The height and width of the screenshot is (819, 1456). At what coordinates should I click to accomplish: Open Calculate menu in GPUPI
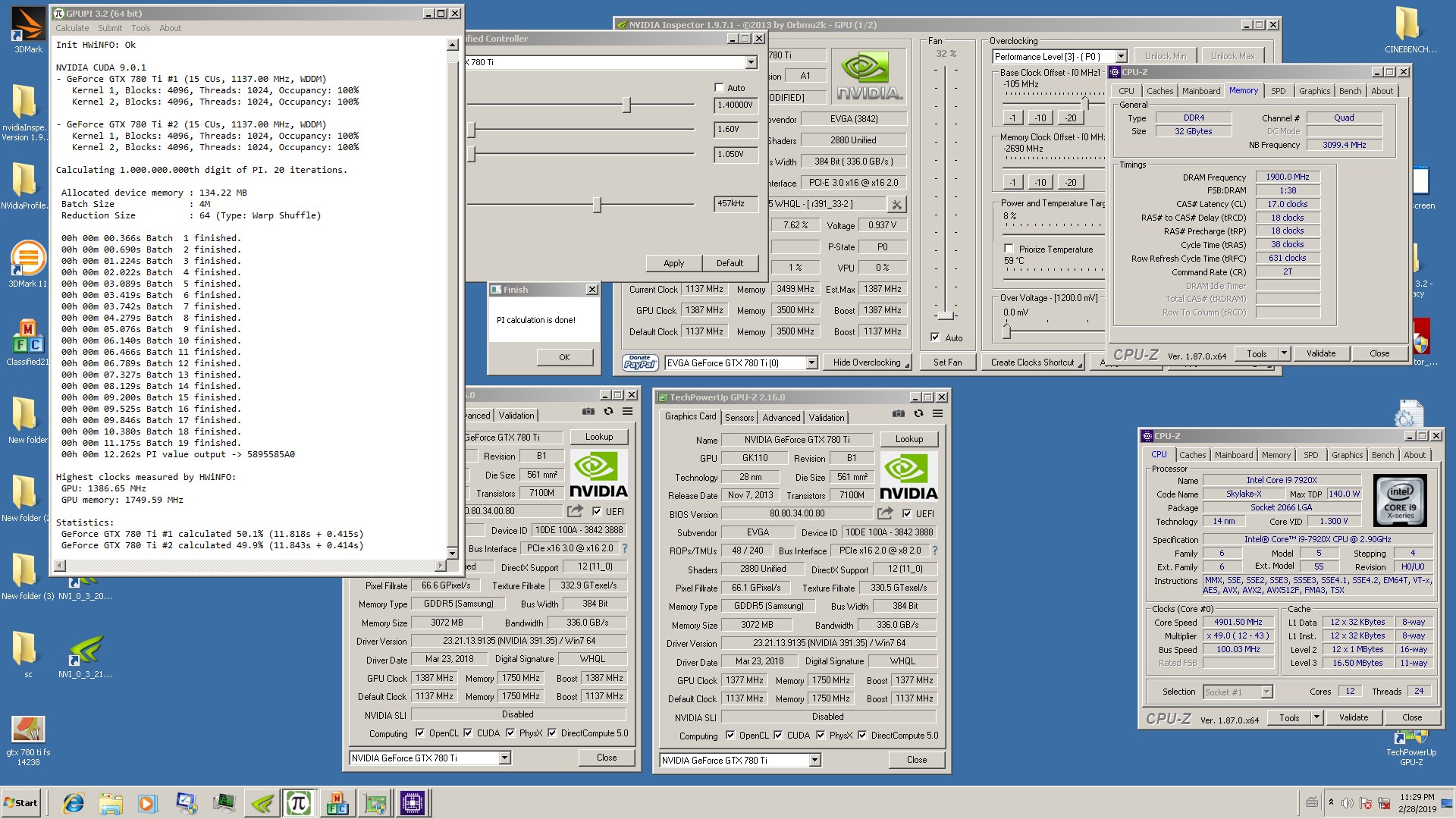coord(72,28)
